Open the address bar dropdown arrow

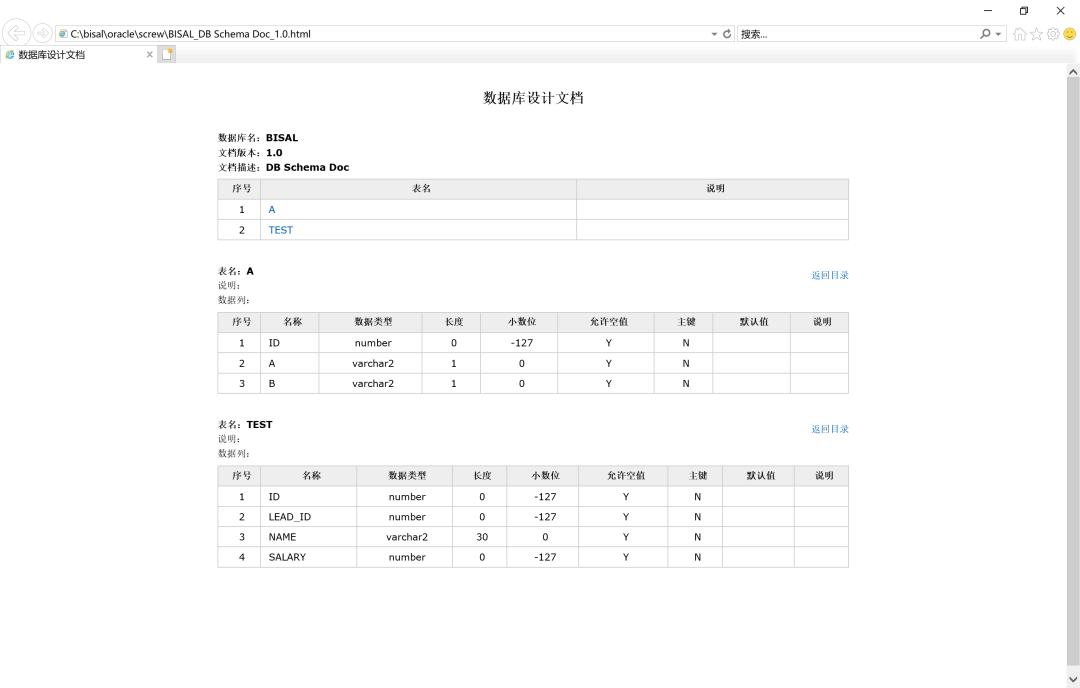point(714,34)
